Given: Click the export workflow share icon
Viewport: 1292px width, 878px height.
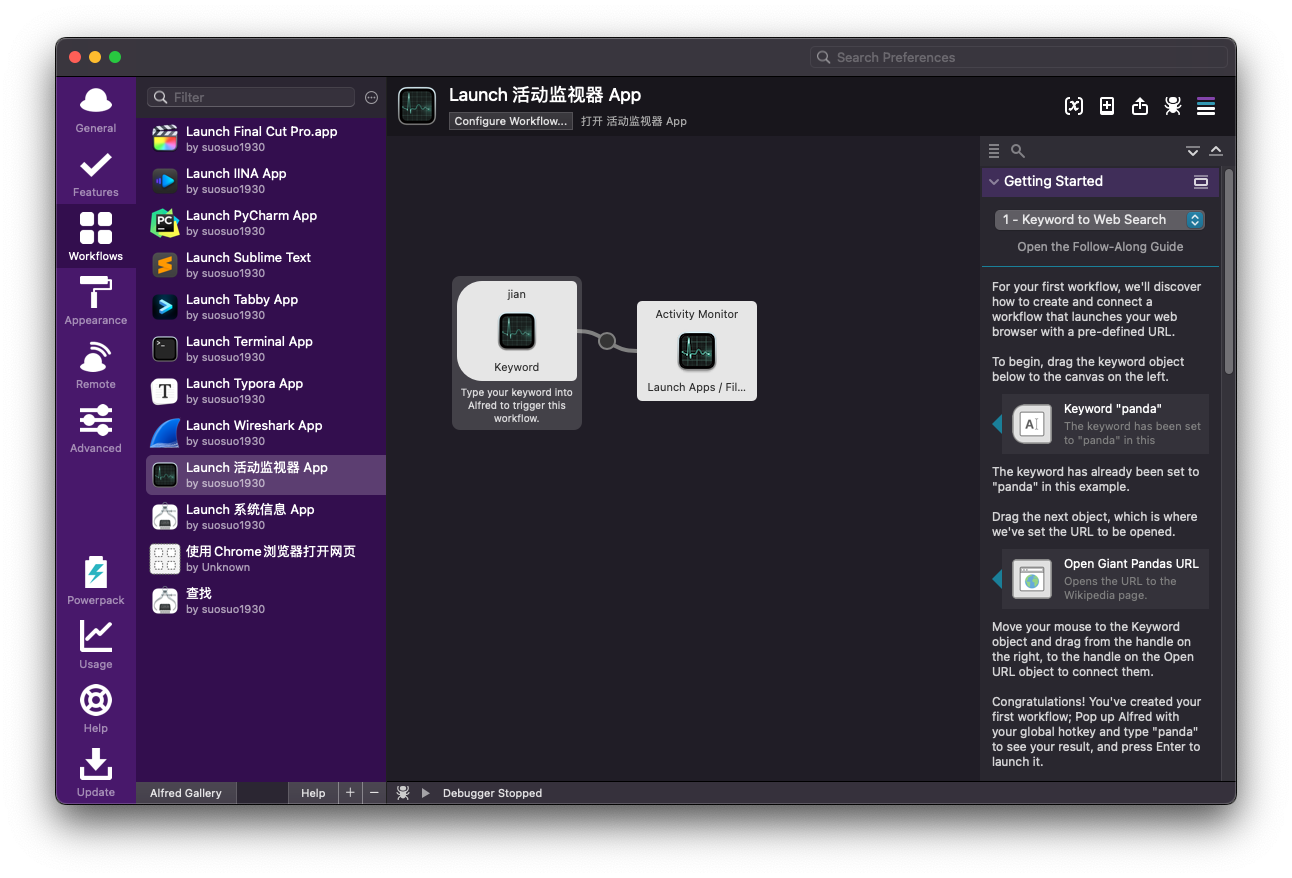Looking at the screenshot, I should click(x=1140, y=106).
